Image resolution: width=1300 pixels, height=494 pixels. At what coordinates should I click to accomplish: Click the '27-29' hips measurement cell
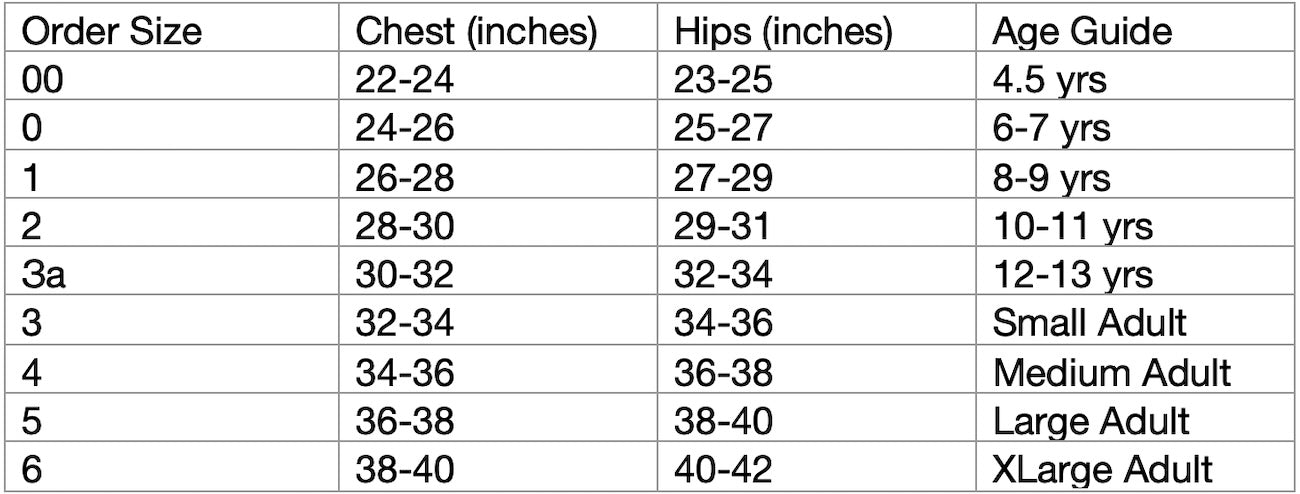pos(723,177)
